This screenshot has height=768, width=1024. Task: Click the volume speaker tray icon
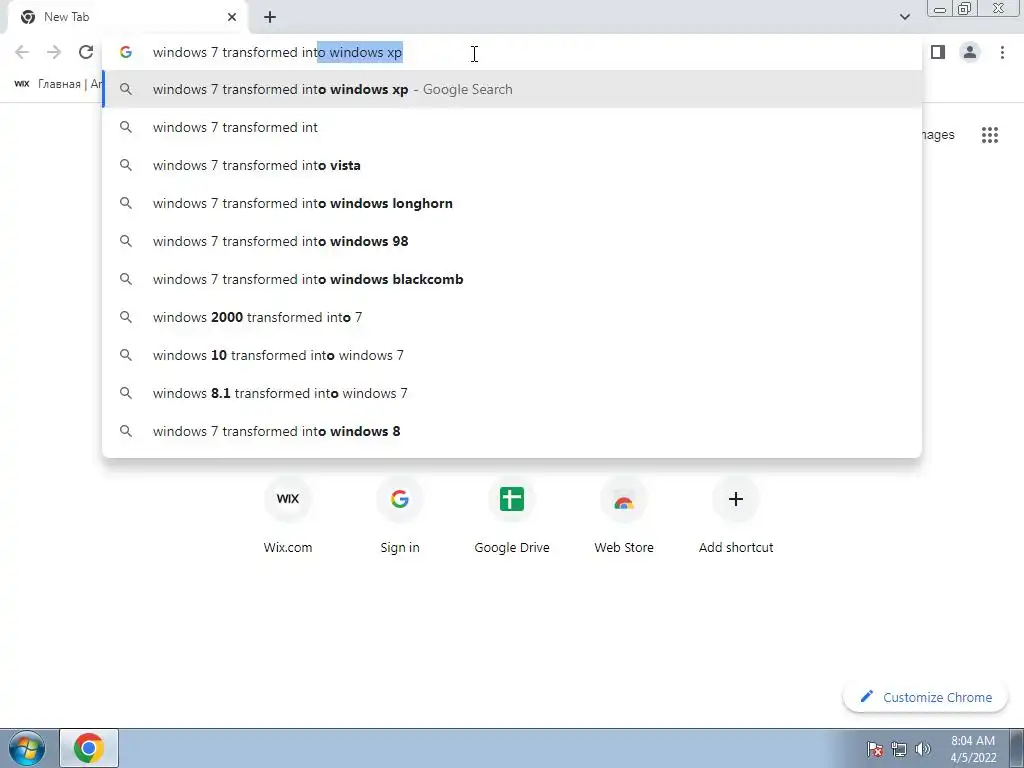click(922, 749)
